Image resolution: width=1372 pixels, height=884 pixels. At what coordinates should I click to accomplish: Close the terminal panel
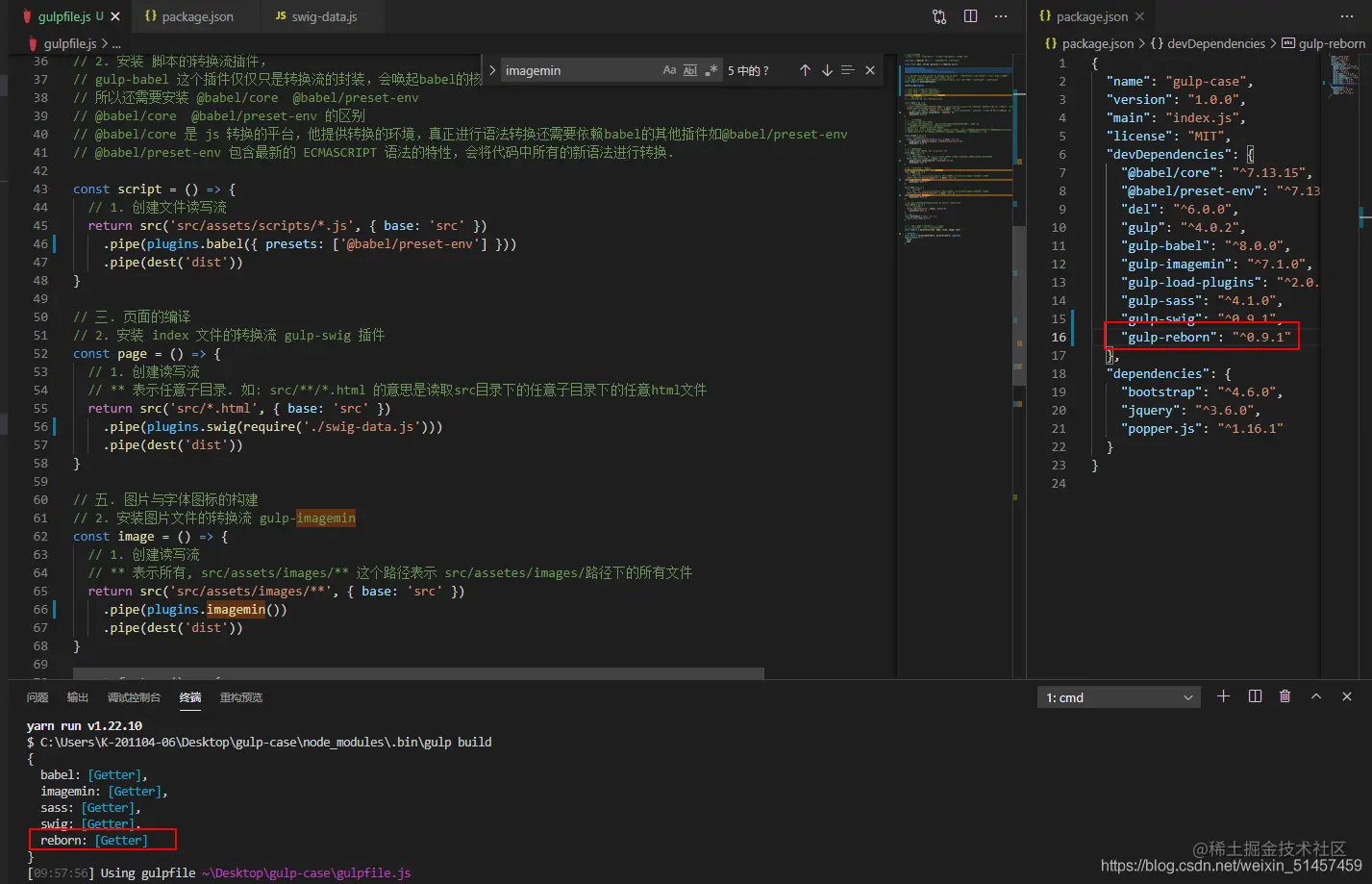(x=1347, y=696)
